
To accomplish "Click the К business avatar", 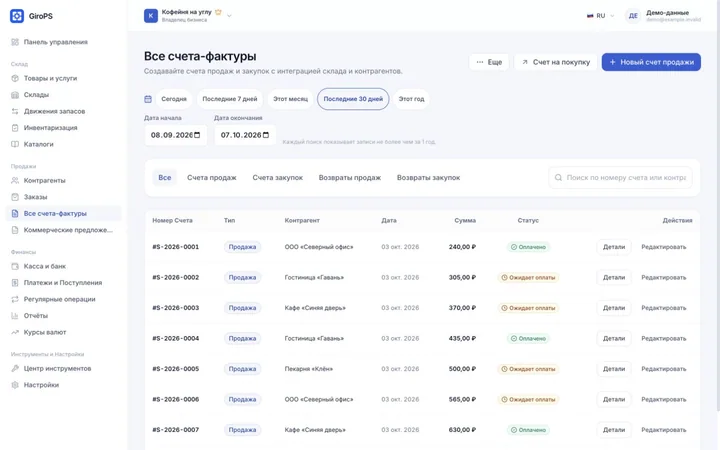I will [151, 16].
